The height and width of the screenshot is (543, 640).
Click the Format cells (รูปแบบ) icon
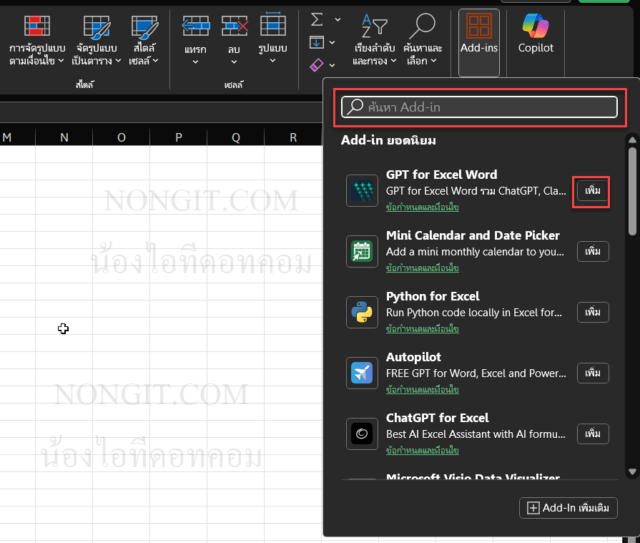coord(273,25)
